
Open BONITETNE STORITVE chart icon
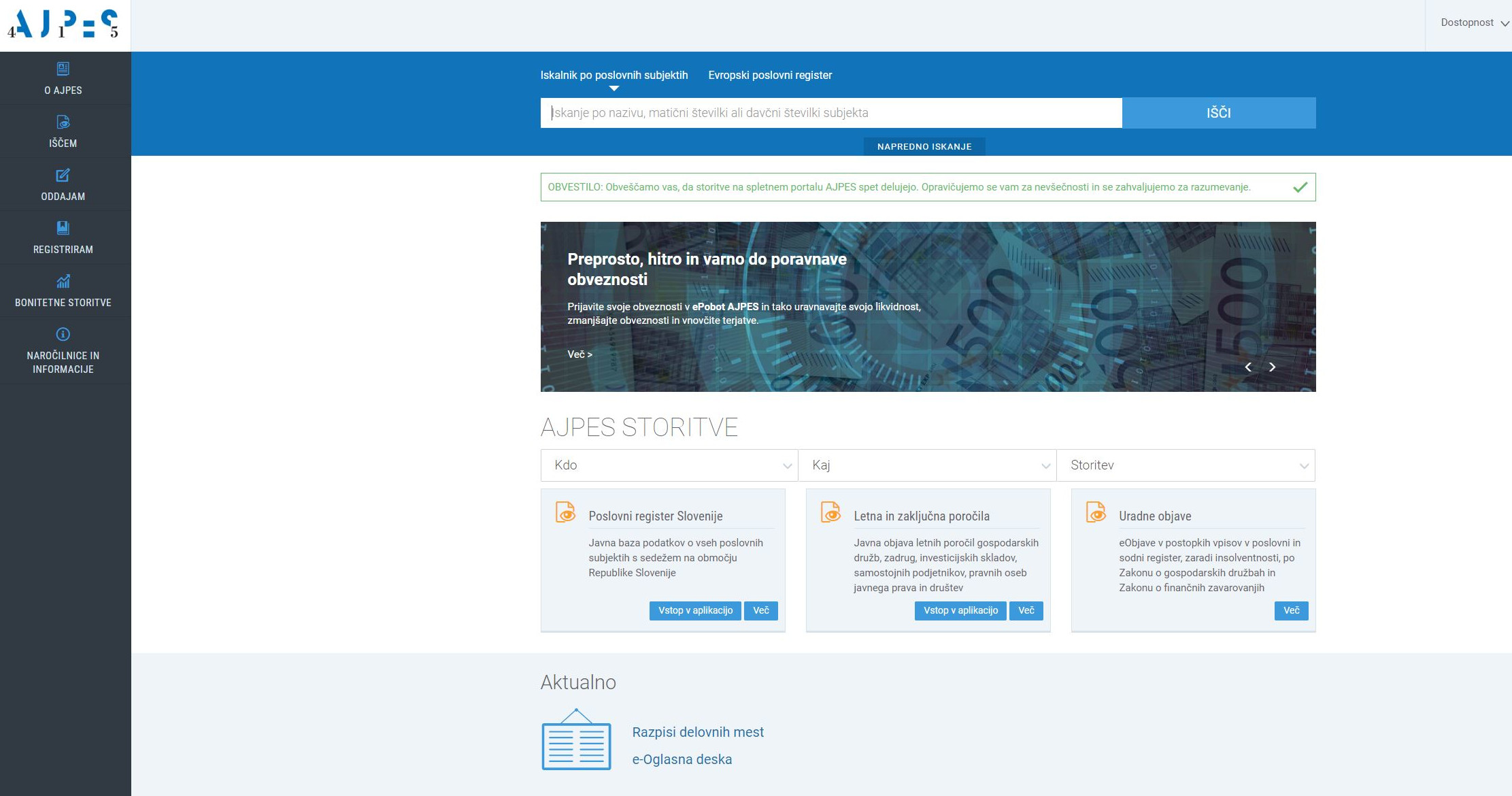click(63, 281)
